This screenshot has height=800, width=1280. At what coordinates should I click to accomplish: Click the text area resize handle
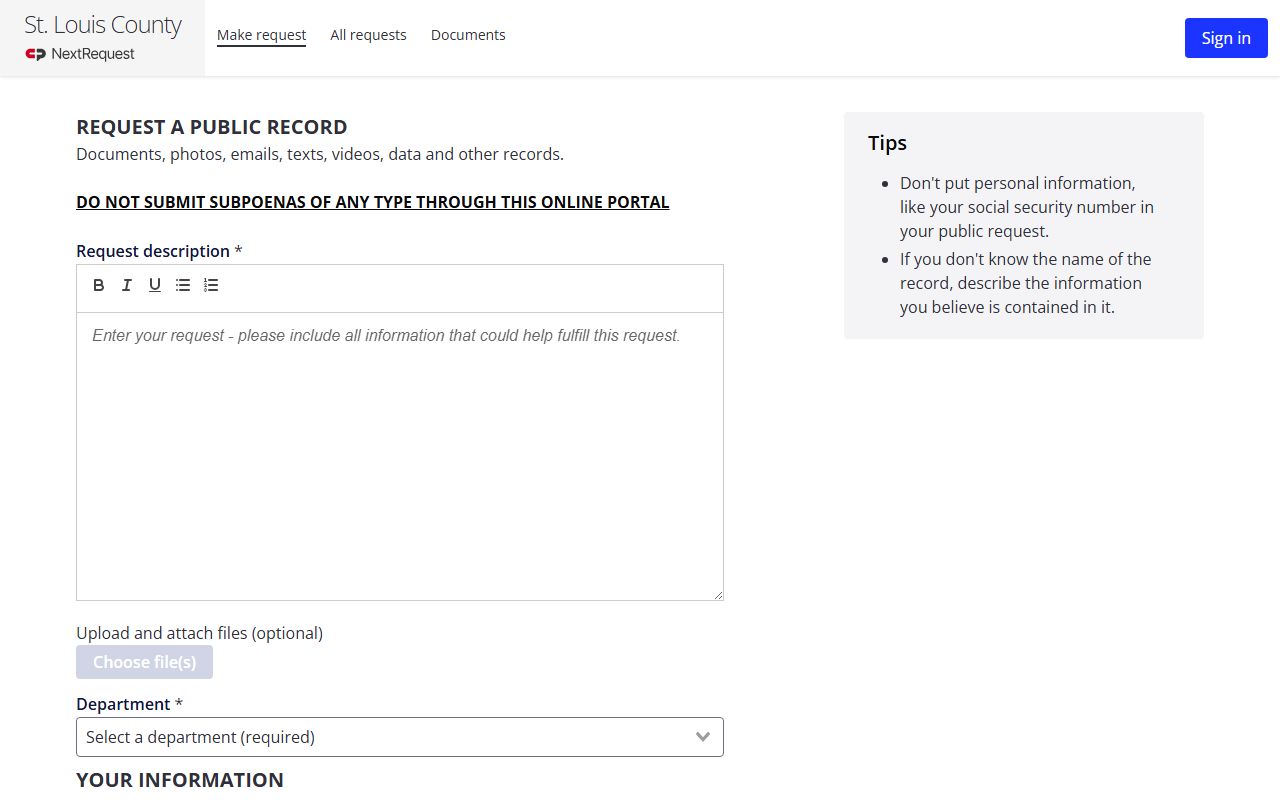pos(718,595)
